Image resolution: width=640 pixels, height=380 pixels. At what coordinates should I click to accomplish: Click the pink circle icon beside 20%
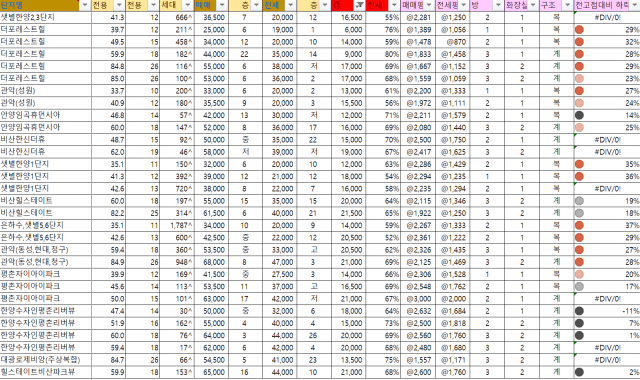579,274
